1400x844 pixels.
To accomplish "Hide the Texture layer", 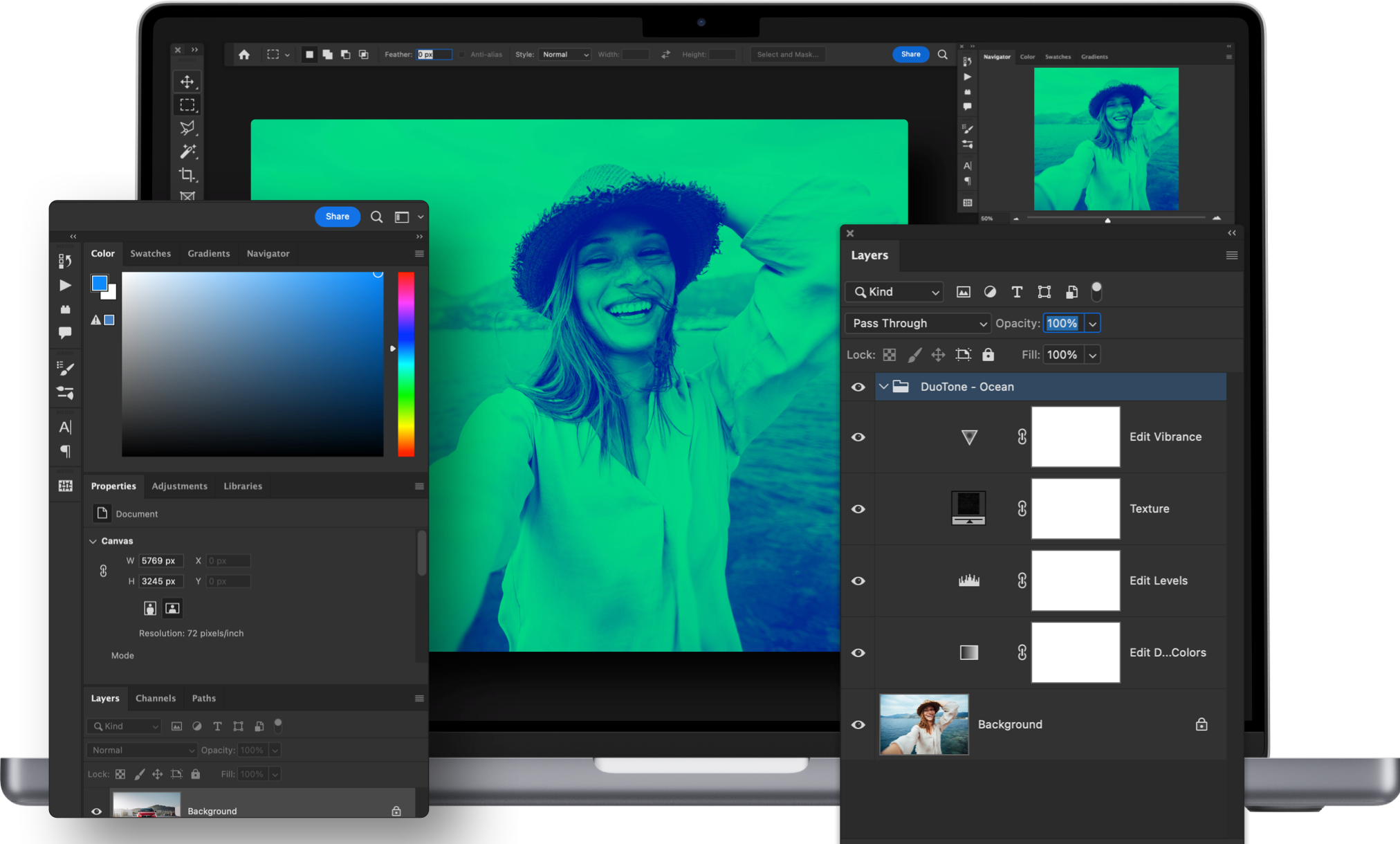I will pyautogui.click(x=858, y=509).
